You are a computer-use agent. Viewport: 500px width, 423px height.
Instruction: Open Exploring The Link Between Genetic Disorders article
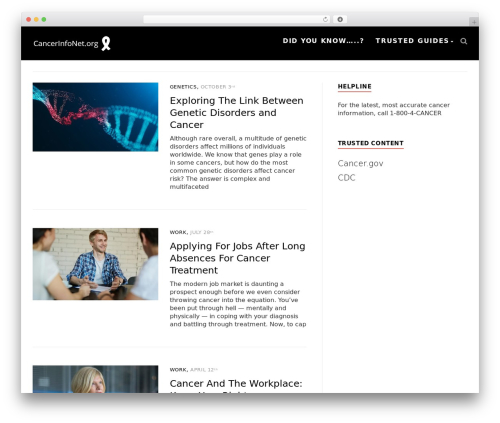237,113
